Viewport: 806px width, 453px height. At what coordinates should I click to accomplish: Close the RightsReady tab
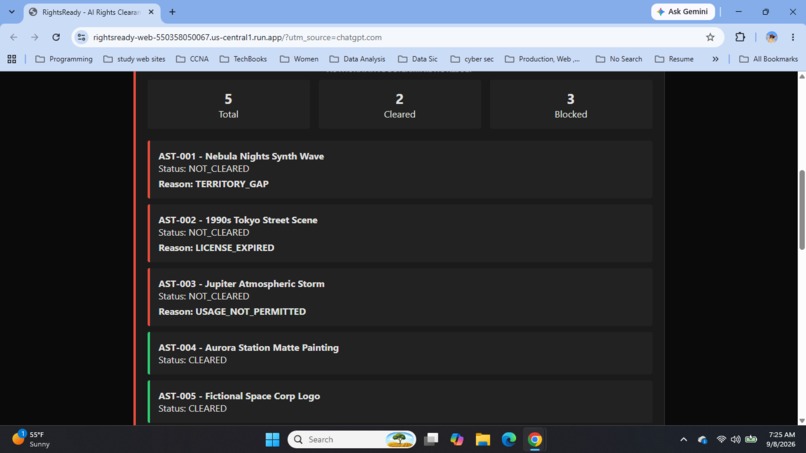pos(151,12)
